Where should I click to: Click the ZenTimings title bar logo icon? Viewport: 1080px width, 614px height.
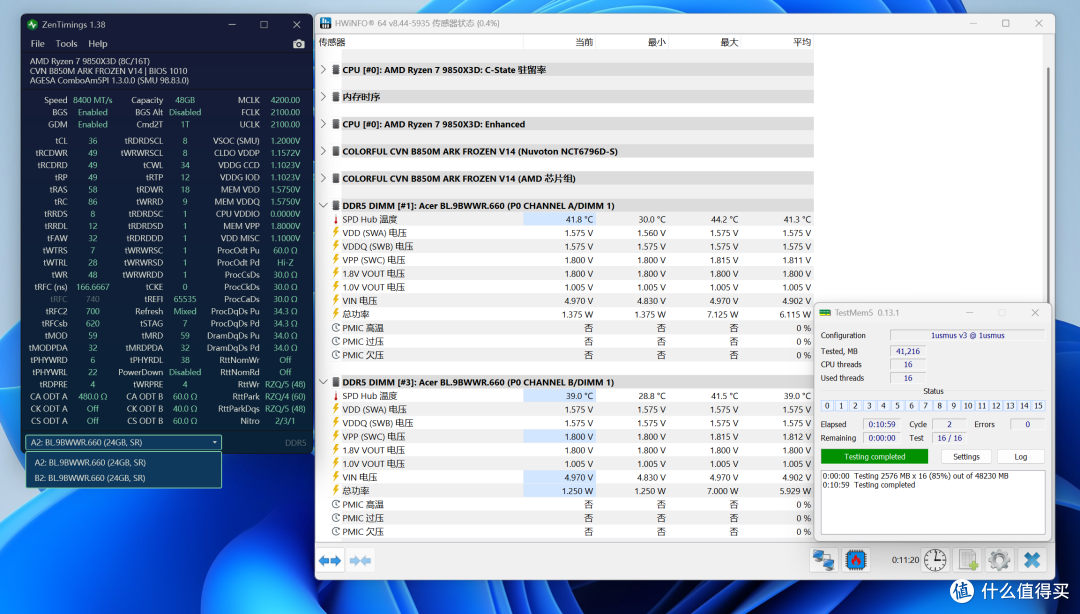[32, 24]
